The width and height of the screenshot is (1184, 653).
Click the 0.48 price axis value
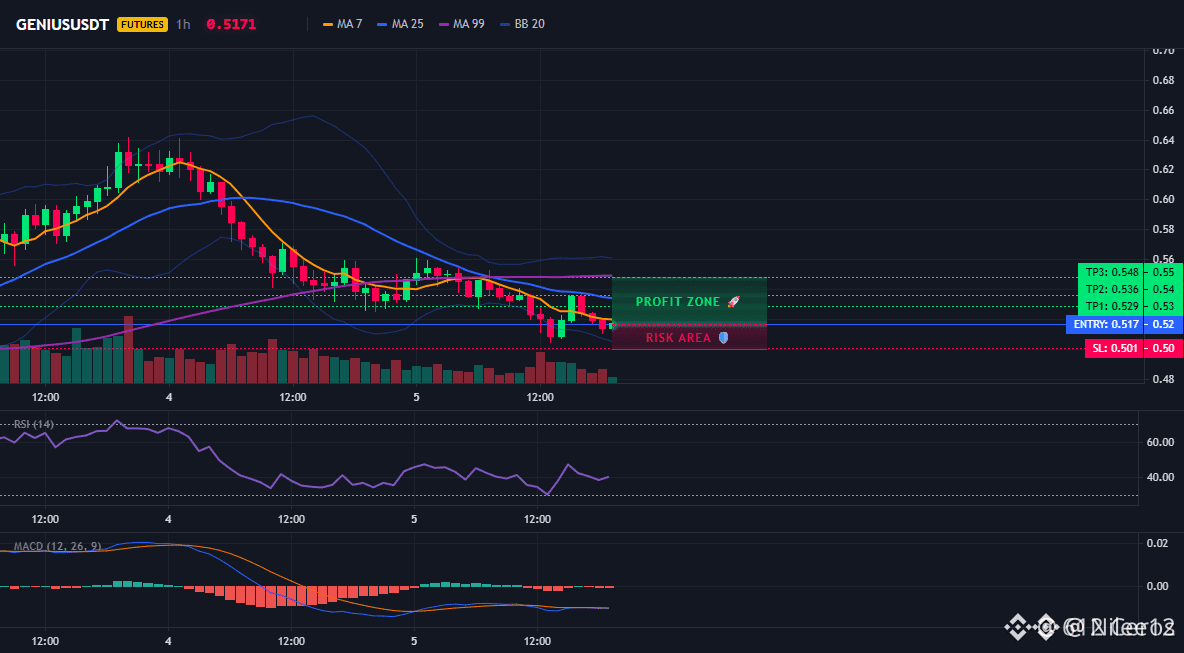coord(1163,379)
